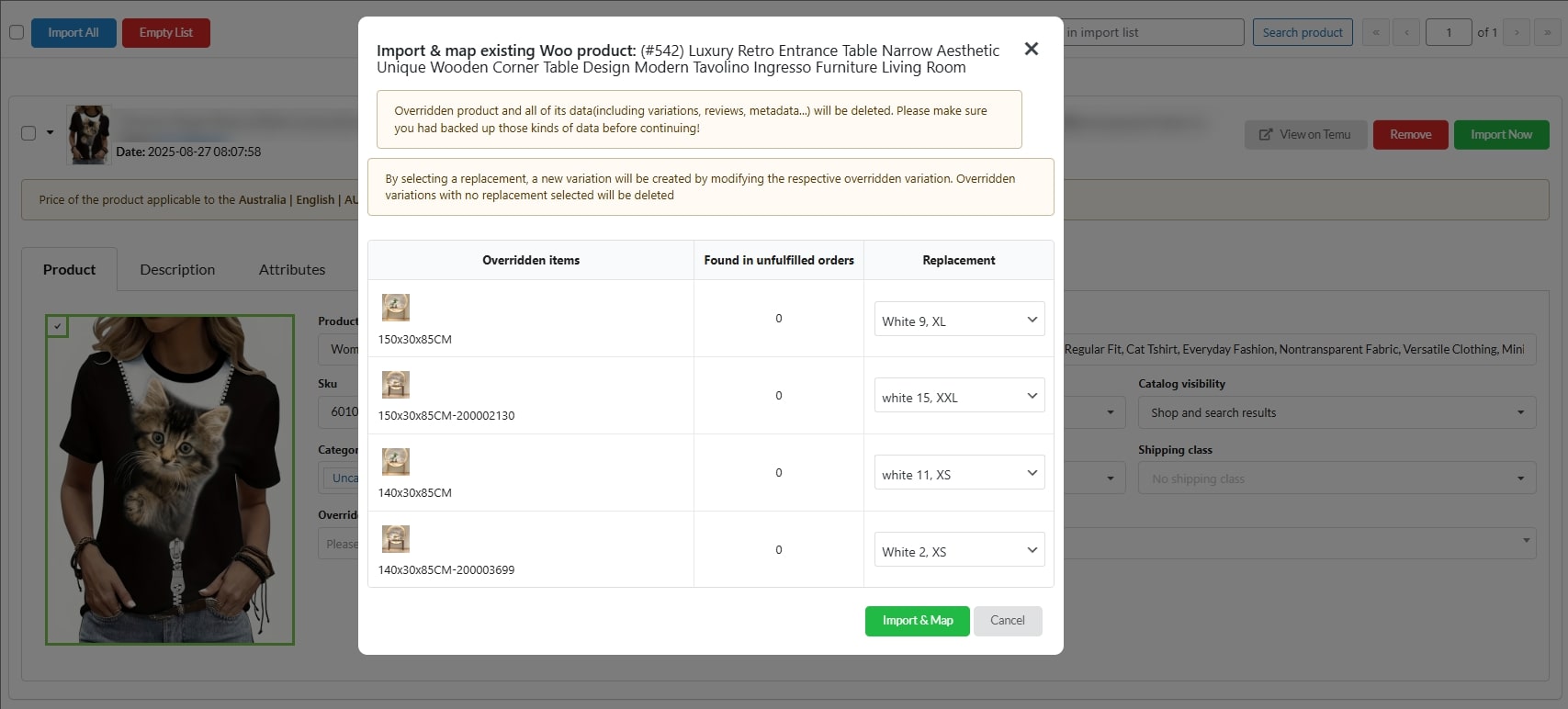Go to first page arrow

(x=1375, y=32)
